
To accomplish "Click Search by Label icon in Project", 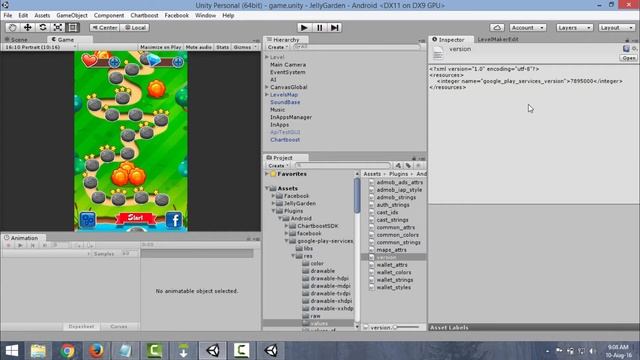I will point(408,165).
